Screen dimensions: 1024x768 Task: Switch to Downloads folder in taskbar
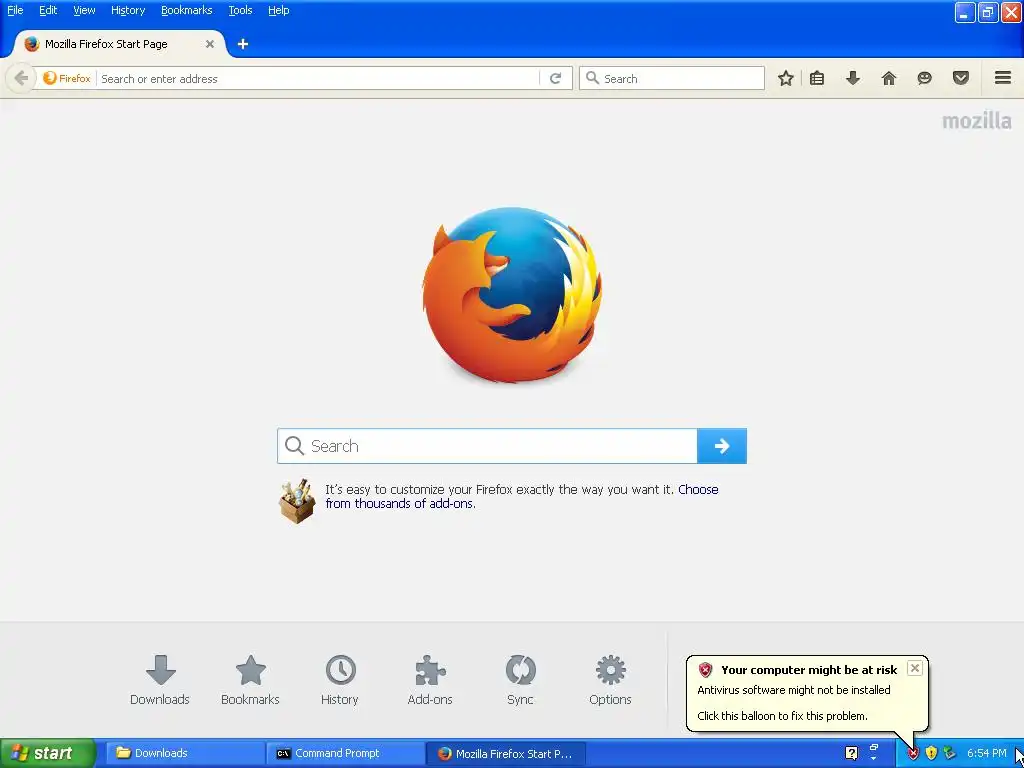point(184,754)
